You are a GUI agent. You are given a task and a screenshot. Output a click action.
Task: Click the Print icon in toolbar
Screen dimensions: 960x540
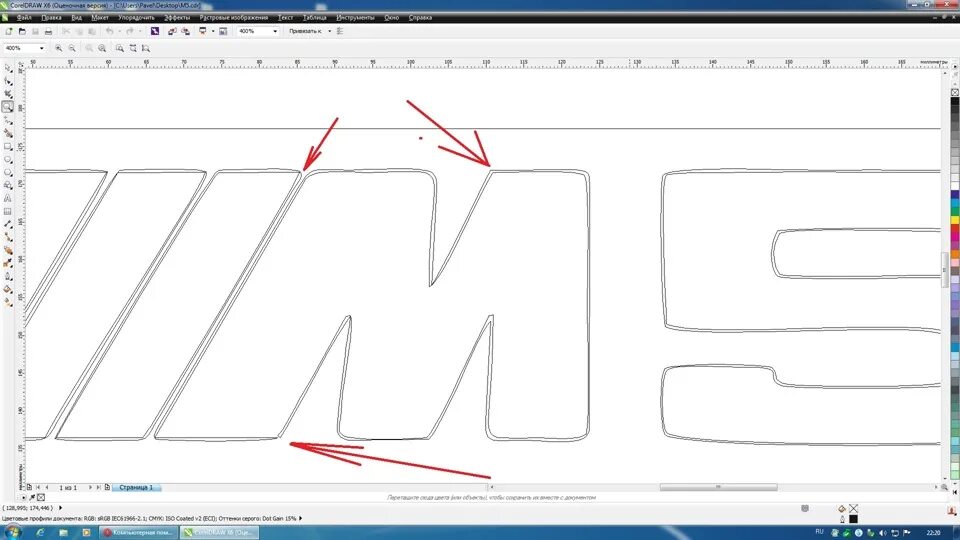click(x=48, y=31)
